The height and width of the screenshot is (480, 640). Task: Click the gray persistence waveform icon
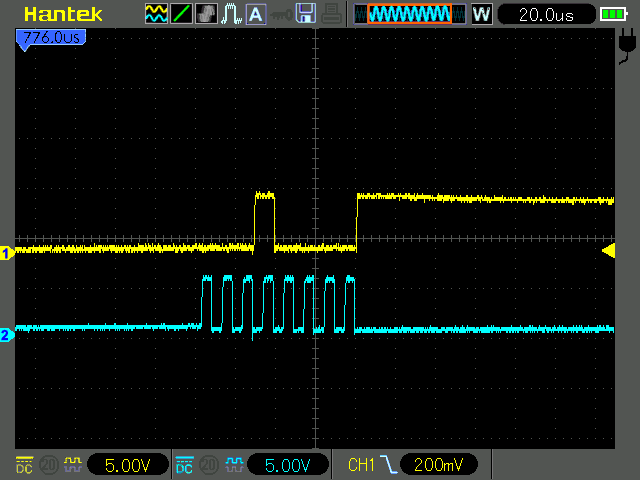[x=206, y=14]
